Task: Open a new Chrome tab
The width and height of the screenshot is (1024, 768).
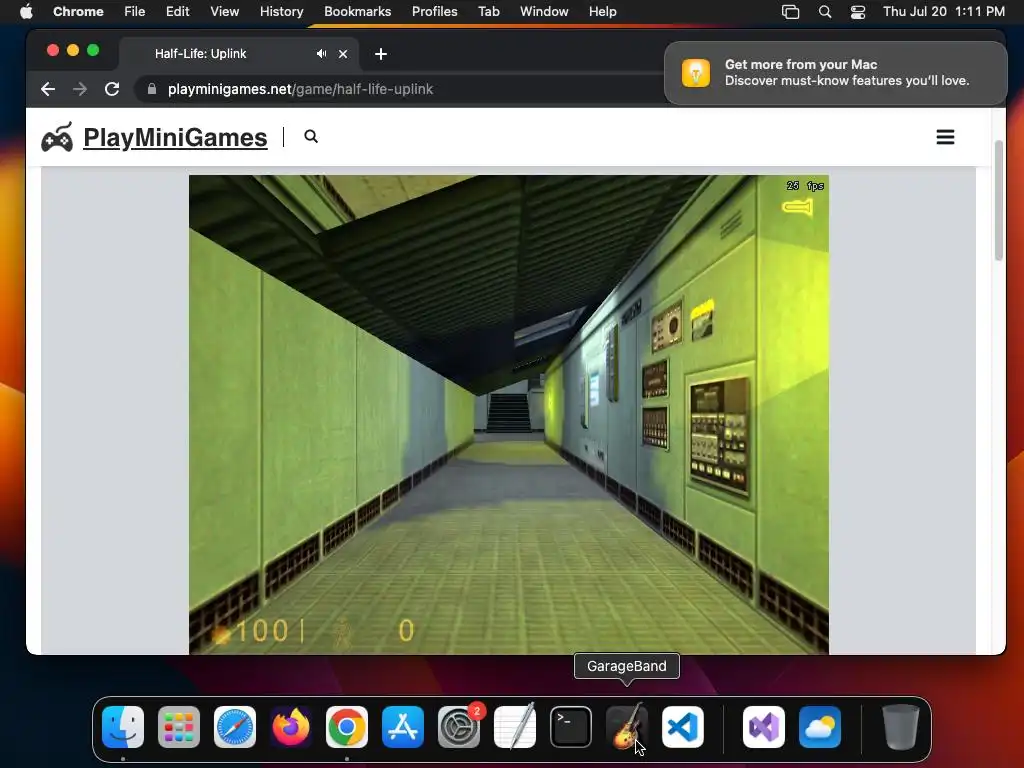Action: (381, 54)
